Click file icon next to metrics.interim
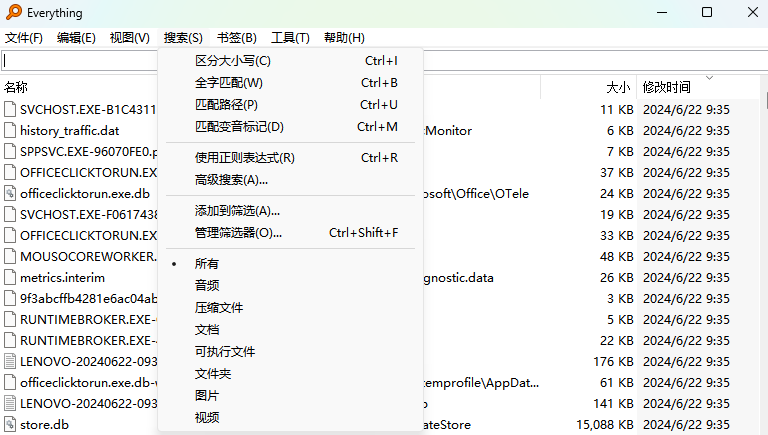Viewport: 768px width, 435px height. click(x=10, y=277)
